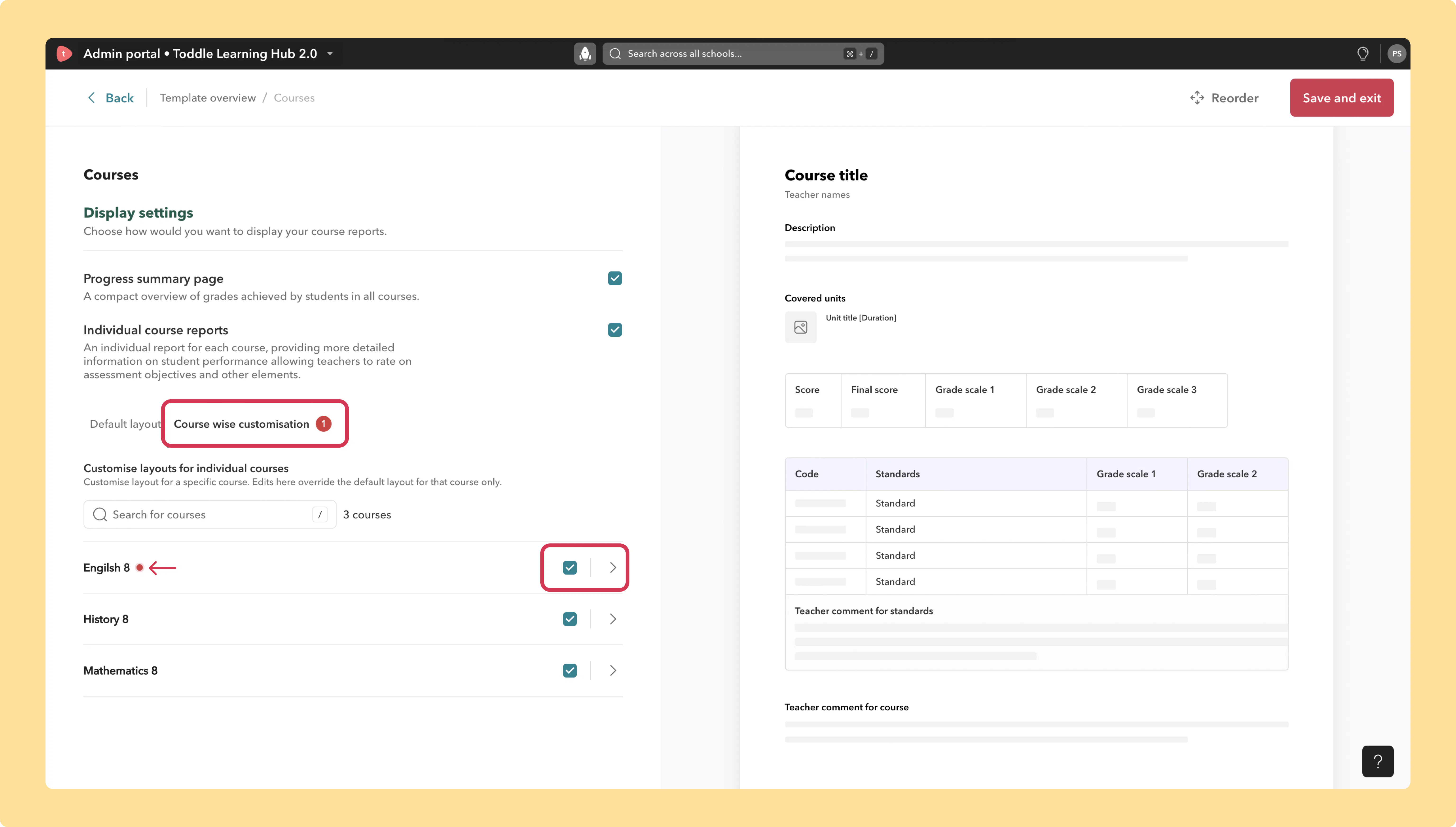The height and width of the screenshot is (827, 1456).
Task: Select the Course wise customisation tab
Action: (x=253, y=424)
